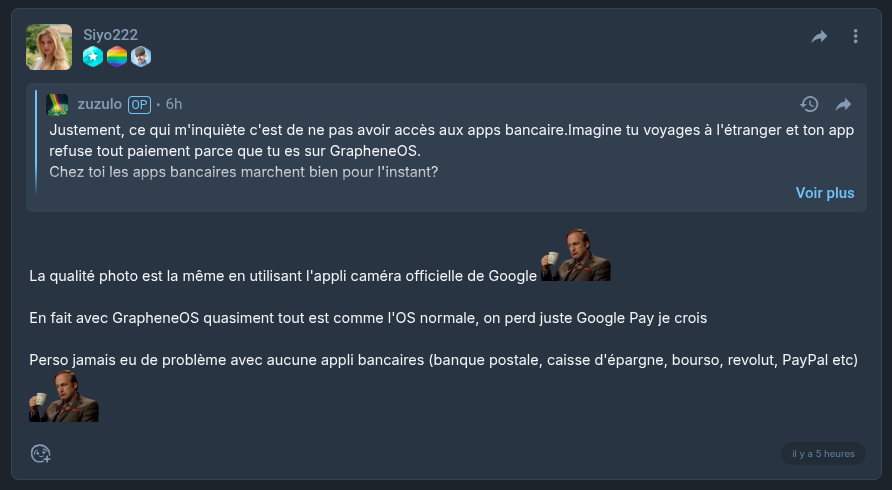This screenshot has height=490, width=892.
Task: Open the three-dot post options menu
Action: (x=855, y=37)
